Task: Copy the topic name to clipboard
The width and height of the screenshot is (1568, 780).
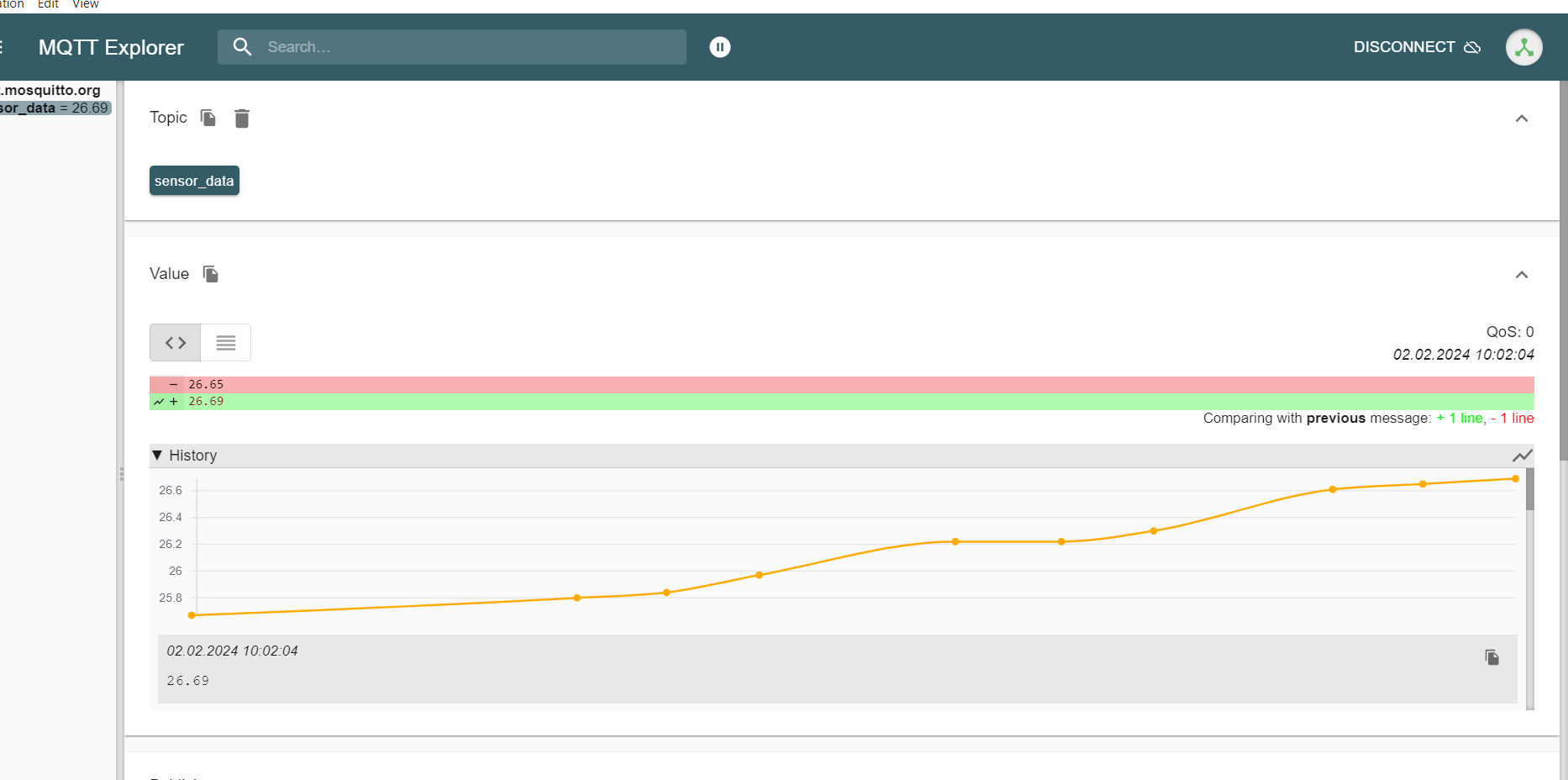Action: (x=208, y=118)
